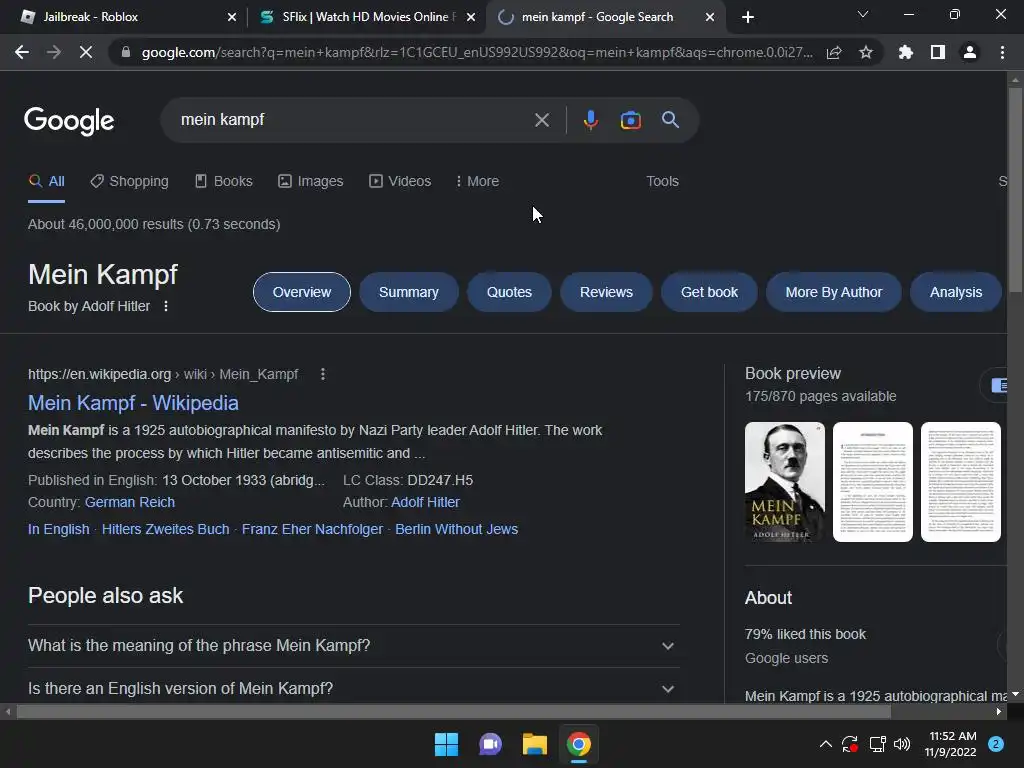The height and width of the screenshot is (768, 1024).
Task: Select the Quotes chip
Action: pyautogui.click(x=509, y=292)
